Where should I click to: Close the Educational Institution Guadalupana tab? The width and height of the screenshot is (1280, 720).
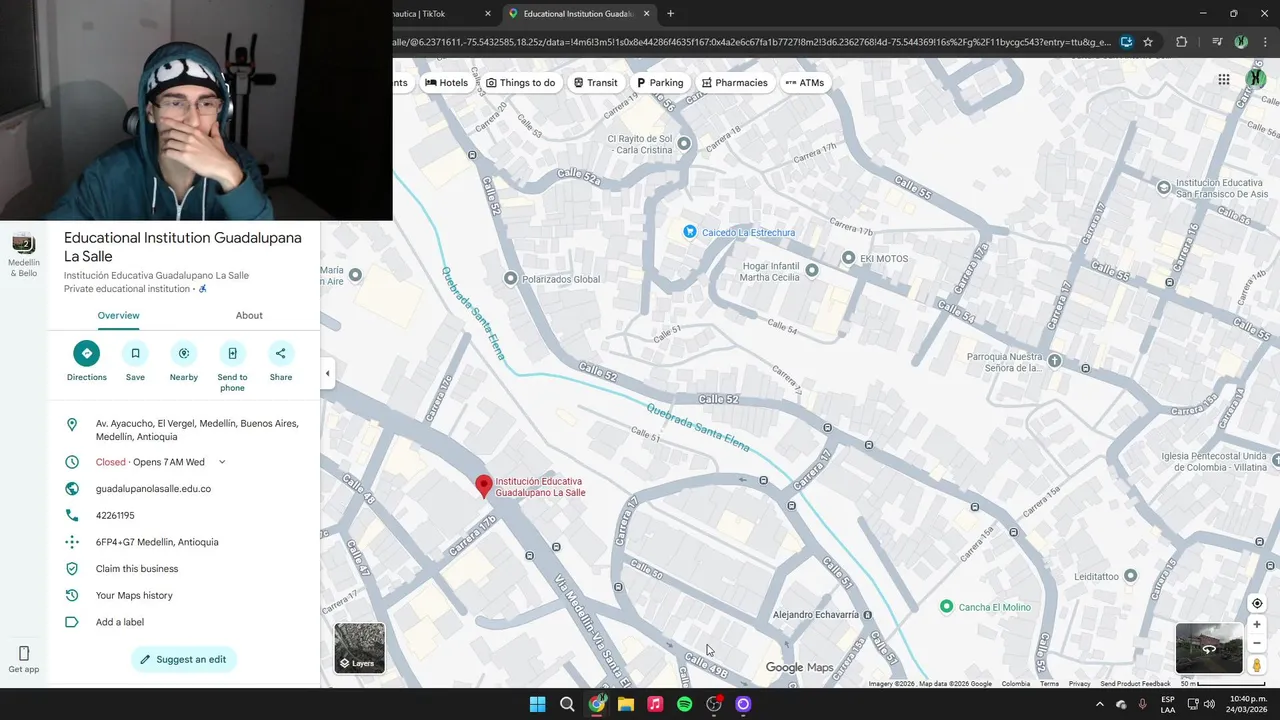(647, 14)
